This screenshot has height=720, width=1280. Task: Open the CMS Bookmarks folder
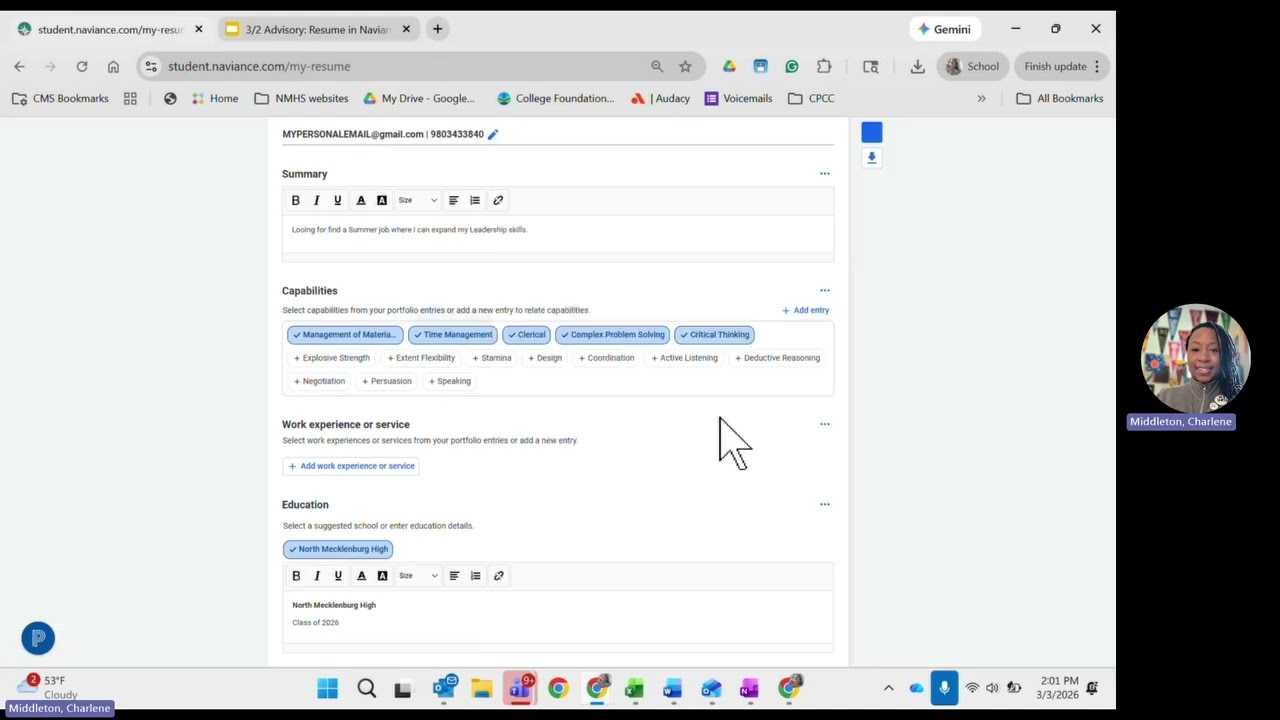pos(60,98)
